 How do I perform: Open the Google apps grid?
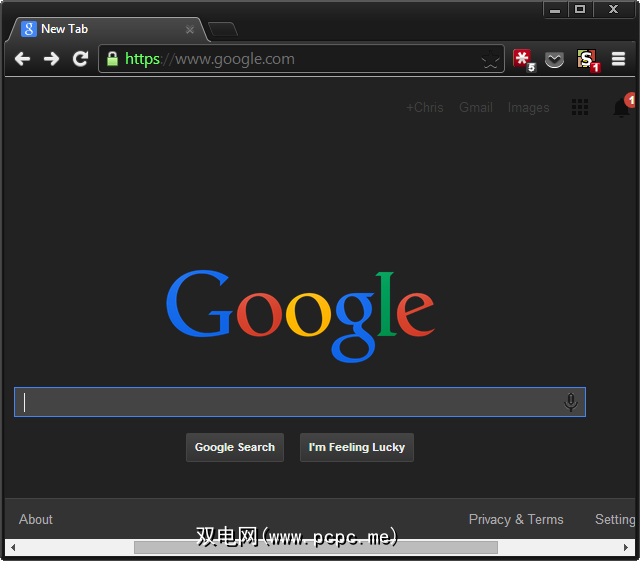[580, 107]
